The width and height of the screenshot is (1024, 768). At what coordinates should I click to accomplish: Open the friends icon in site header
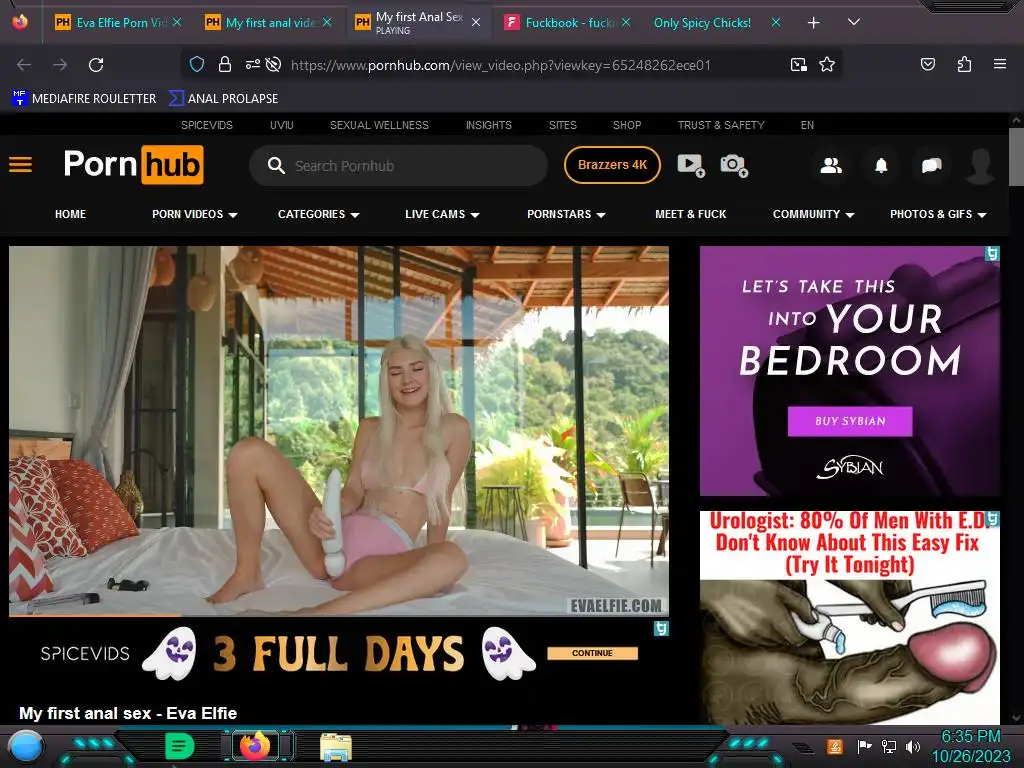tap(831, 166)
